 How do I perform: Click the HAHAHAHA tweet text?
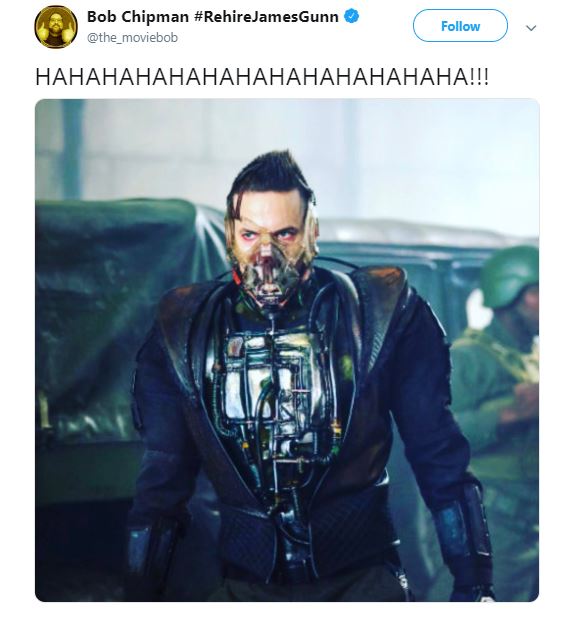coord(262,76)
